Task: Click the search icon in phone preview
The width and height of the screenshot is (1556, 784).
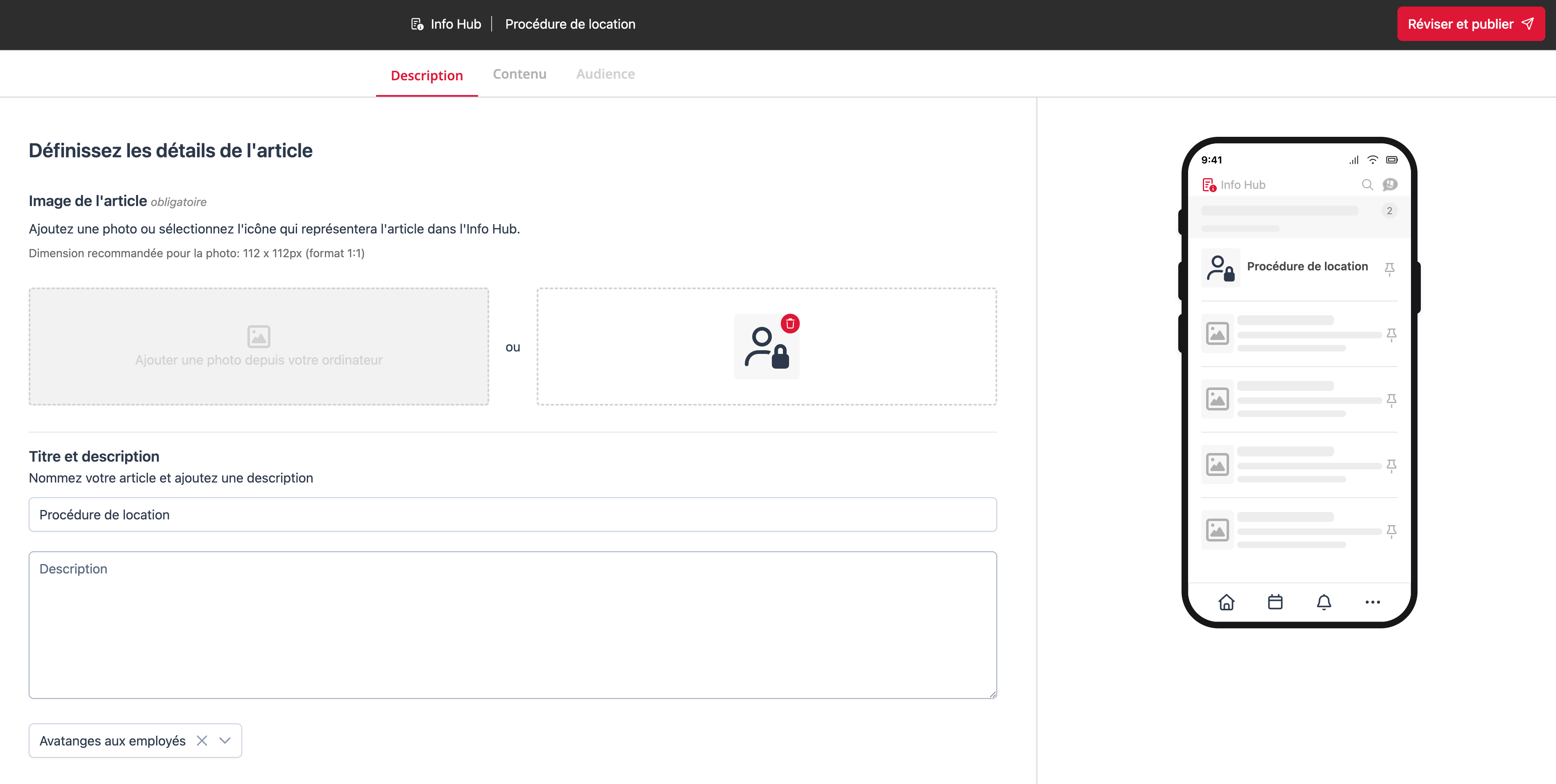Action: (1368, 185)
